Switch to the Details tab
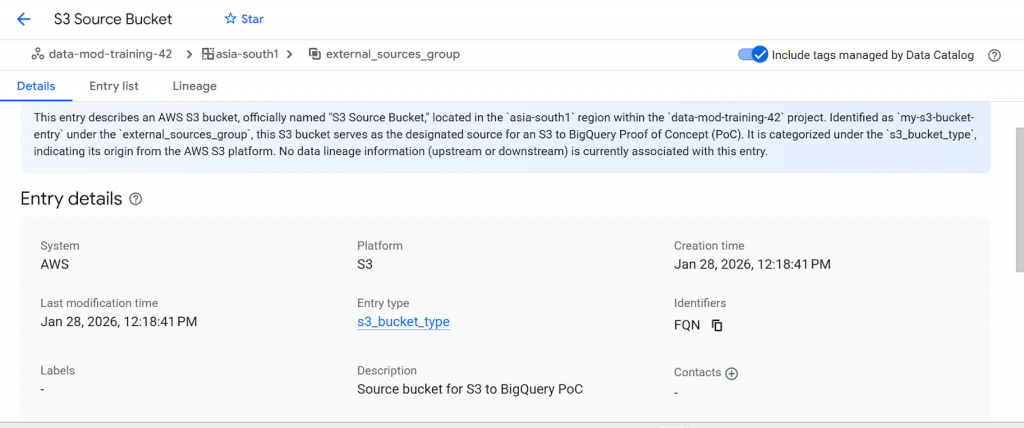 click(x=36, y=86)
